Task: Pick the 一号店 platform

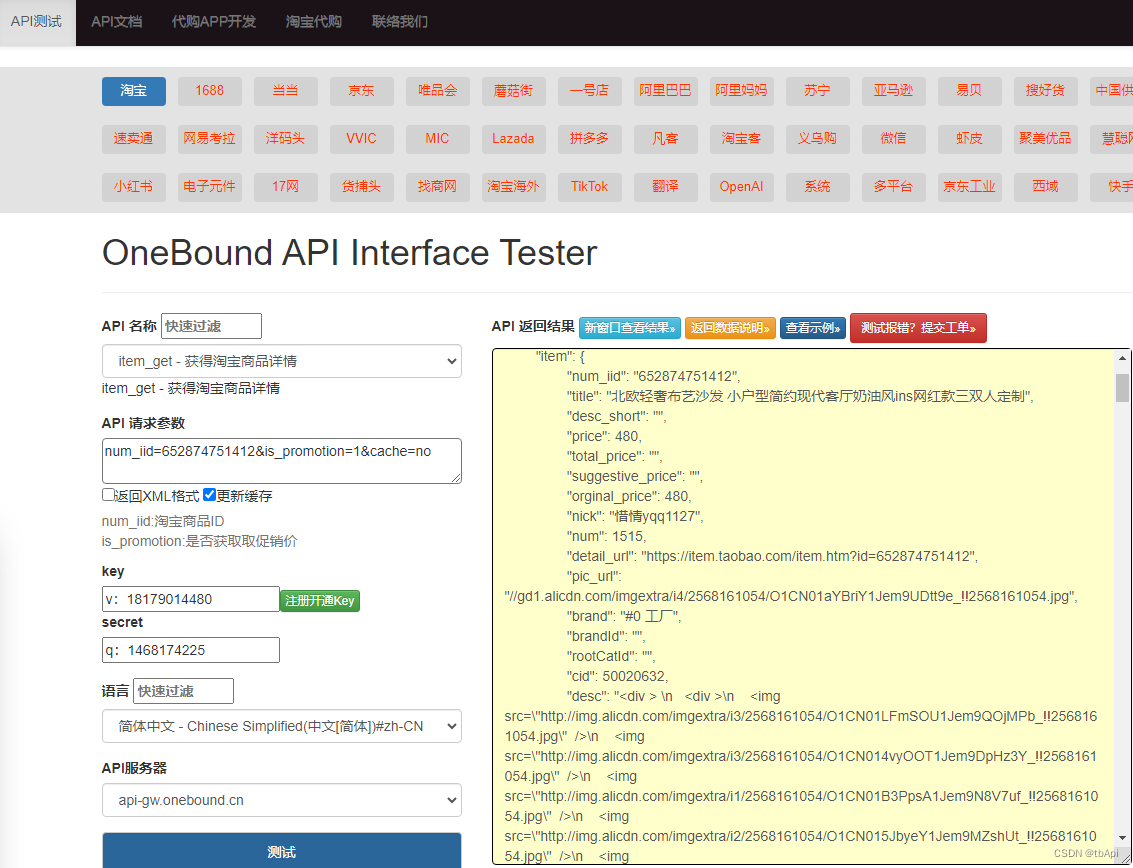Action: [x=590, y=91]
